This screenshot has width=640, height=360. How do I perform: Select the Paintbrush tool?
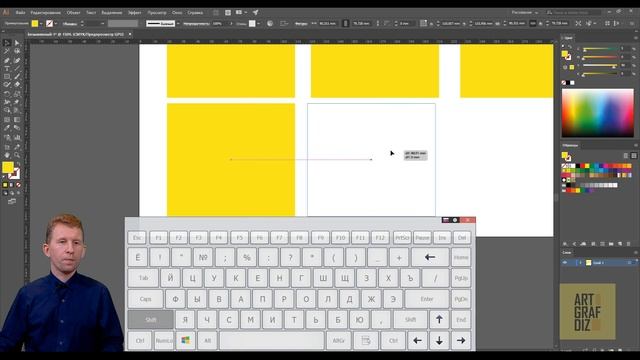point(17,76)
